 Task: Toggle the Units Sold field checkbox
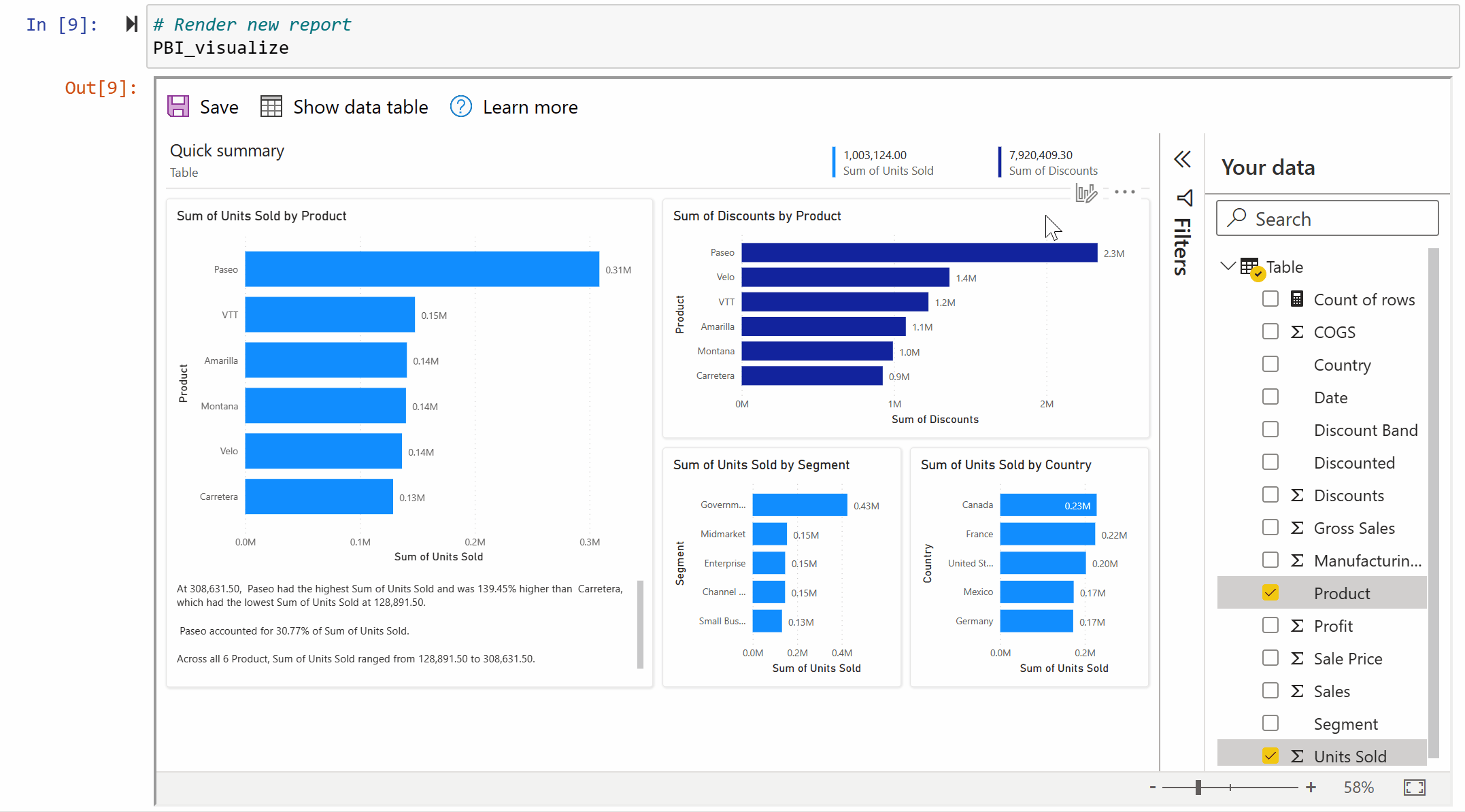1271,756
